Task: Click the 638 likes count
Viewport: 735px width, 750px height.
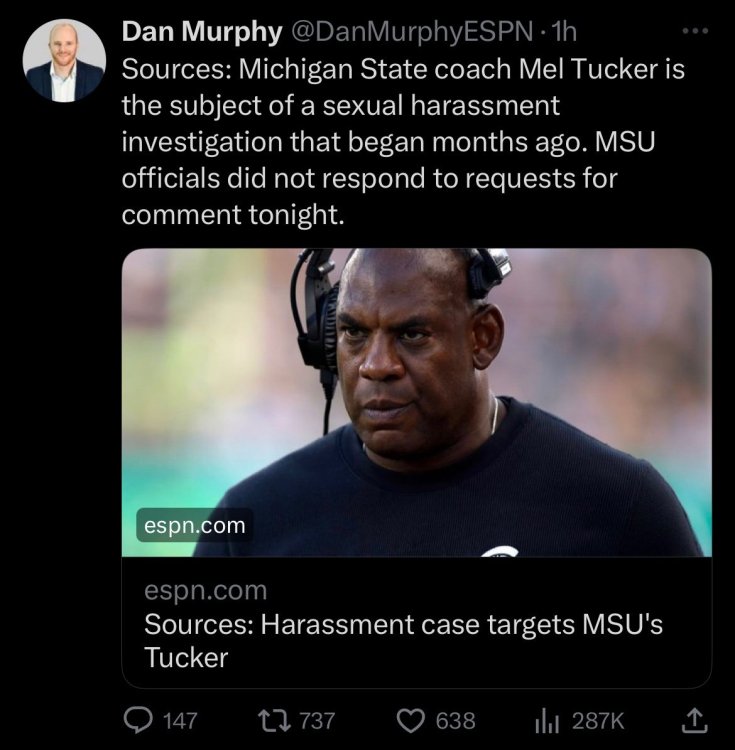Action: click(455, 720)
